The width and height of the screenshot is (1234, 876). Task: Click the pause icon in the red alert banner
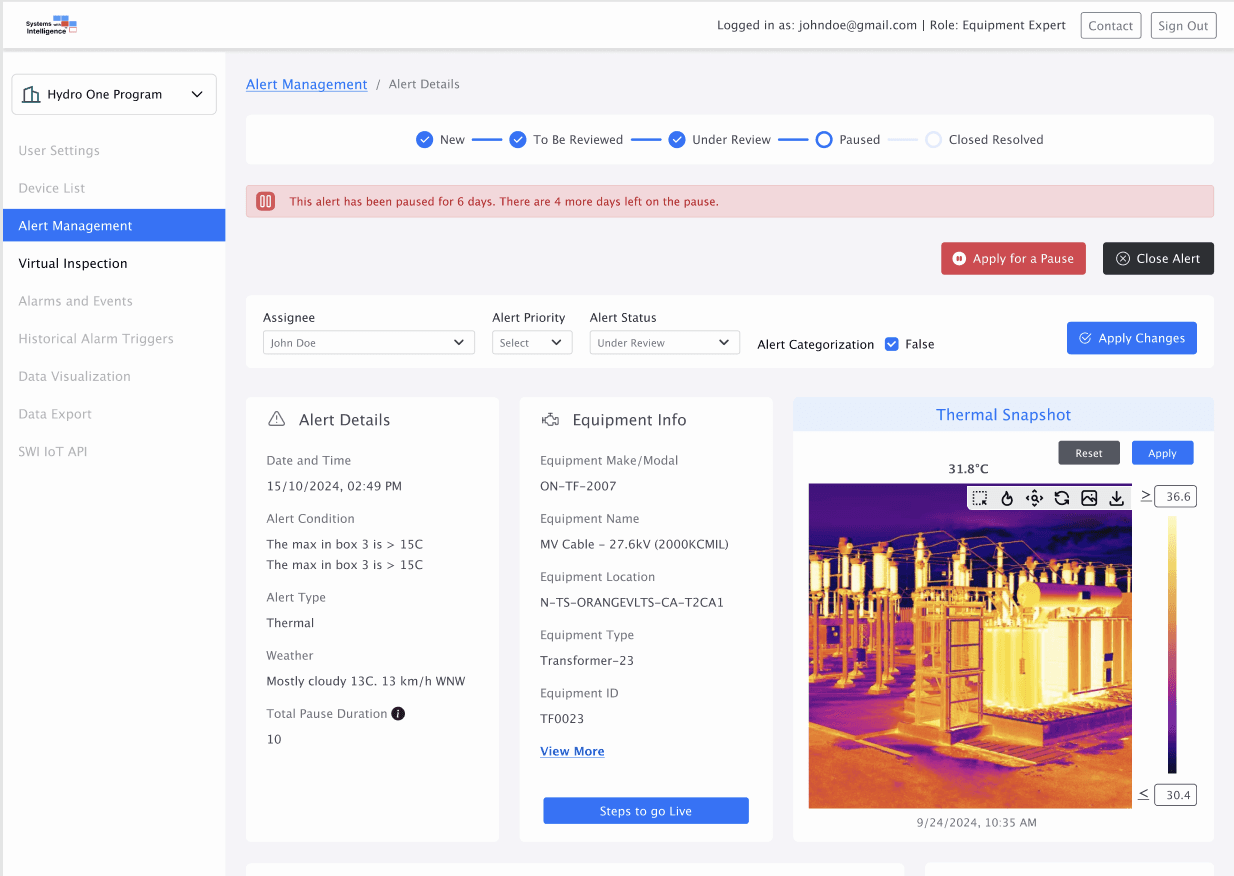265,201
